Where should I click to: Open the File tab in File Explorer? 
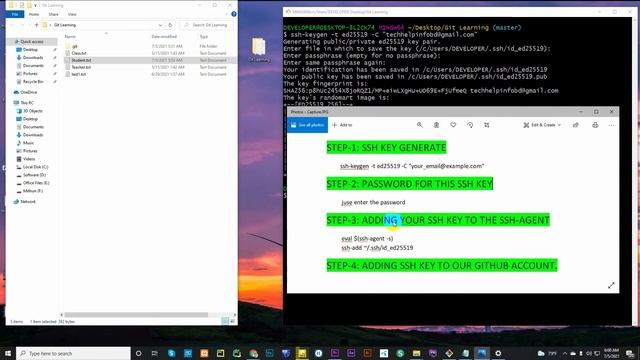[15, 14]
